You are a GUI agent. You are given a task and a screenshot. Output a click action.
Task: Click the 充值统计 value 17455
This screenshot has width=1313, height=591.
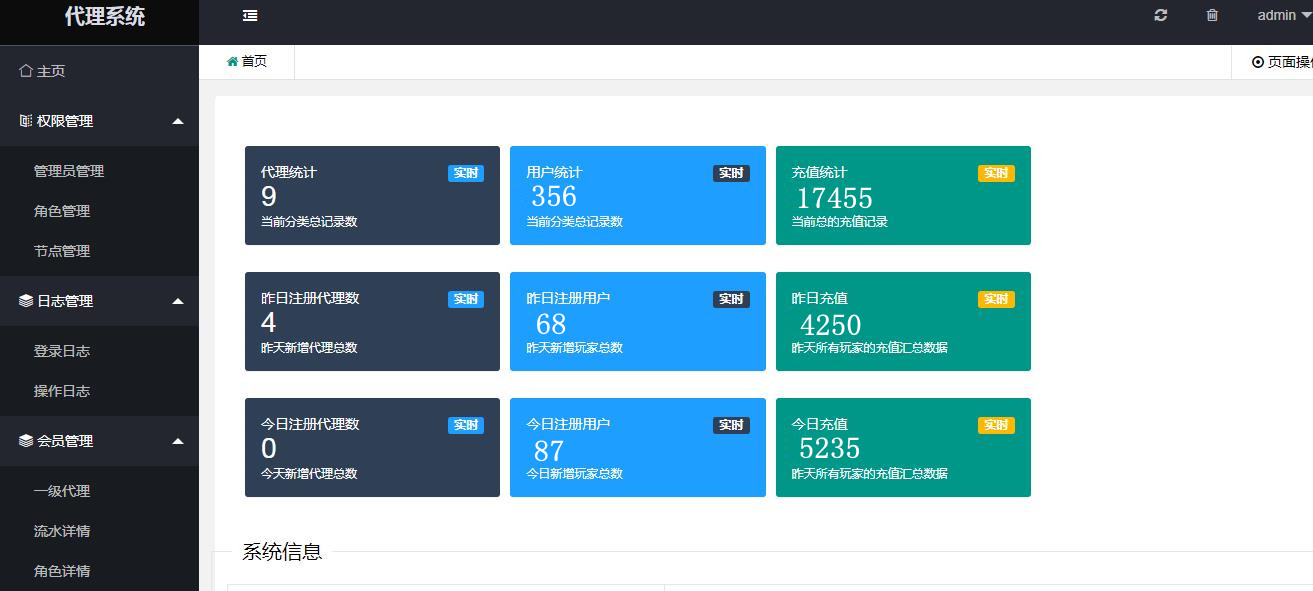point(834,198)
